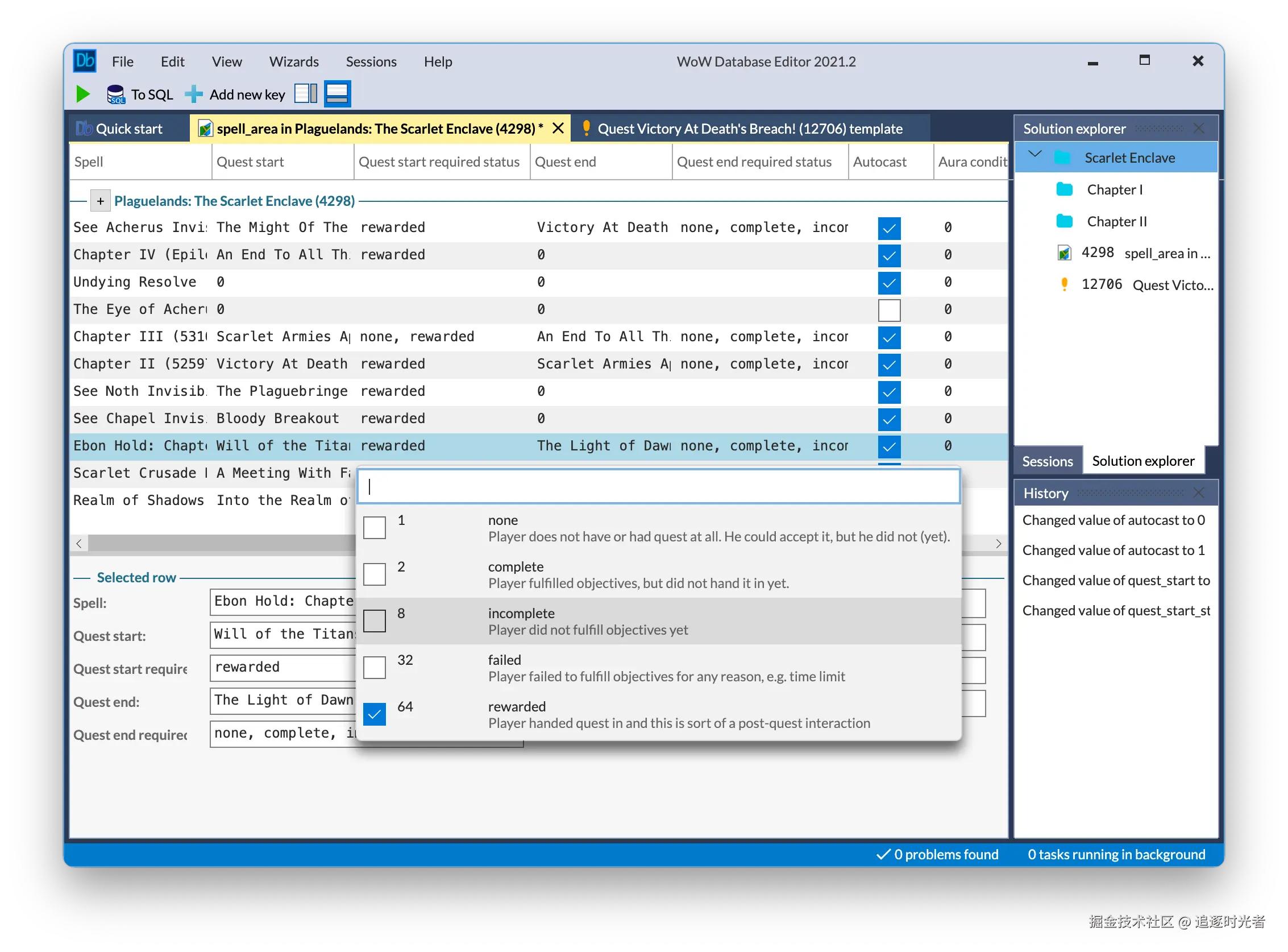Click the Add new key plus icon
Viewport: 1288px width, 952px height.
pyautogui.click(x=194, y=94)
